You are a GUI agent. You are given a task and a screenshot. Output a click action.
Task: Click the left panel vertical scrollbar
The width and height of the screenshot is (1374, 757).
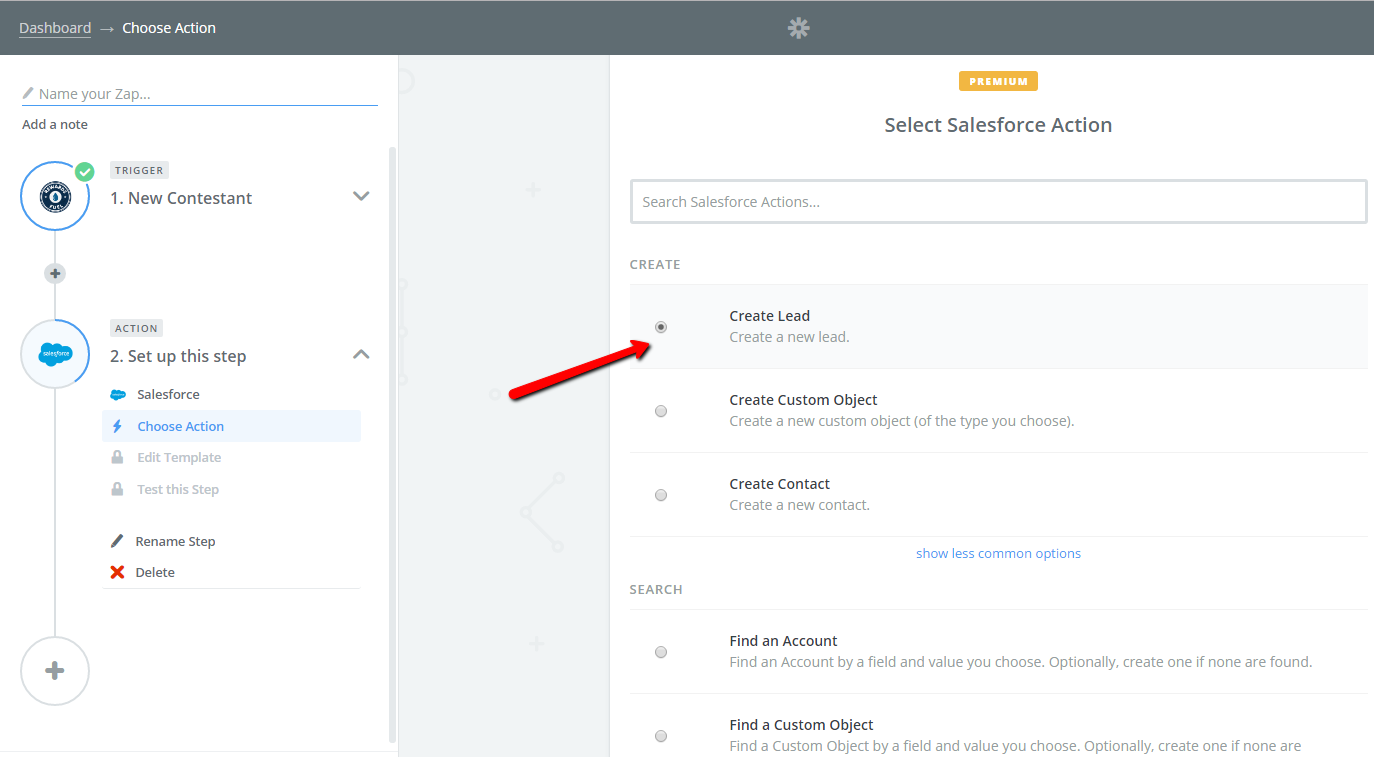click(x=392, y=445)
